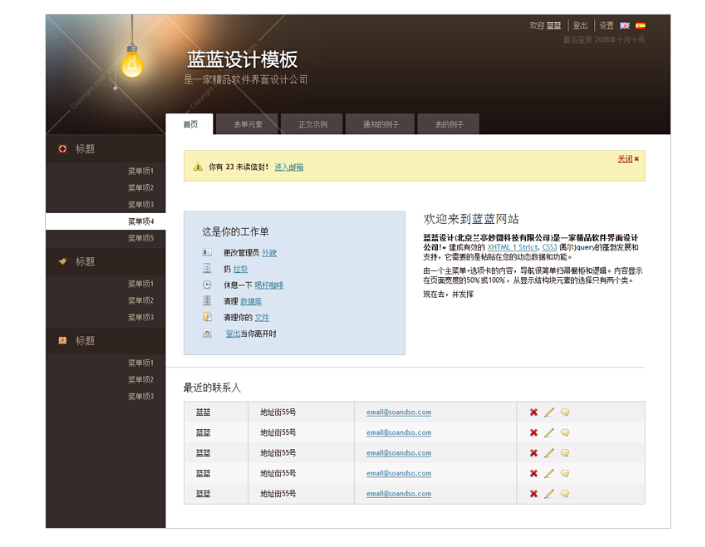
Task: Open the 正文示例 tab
Action: [x=312, y=125]
